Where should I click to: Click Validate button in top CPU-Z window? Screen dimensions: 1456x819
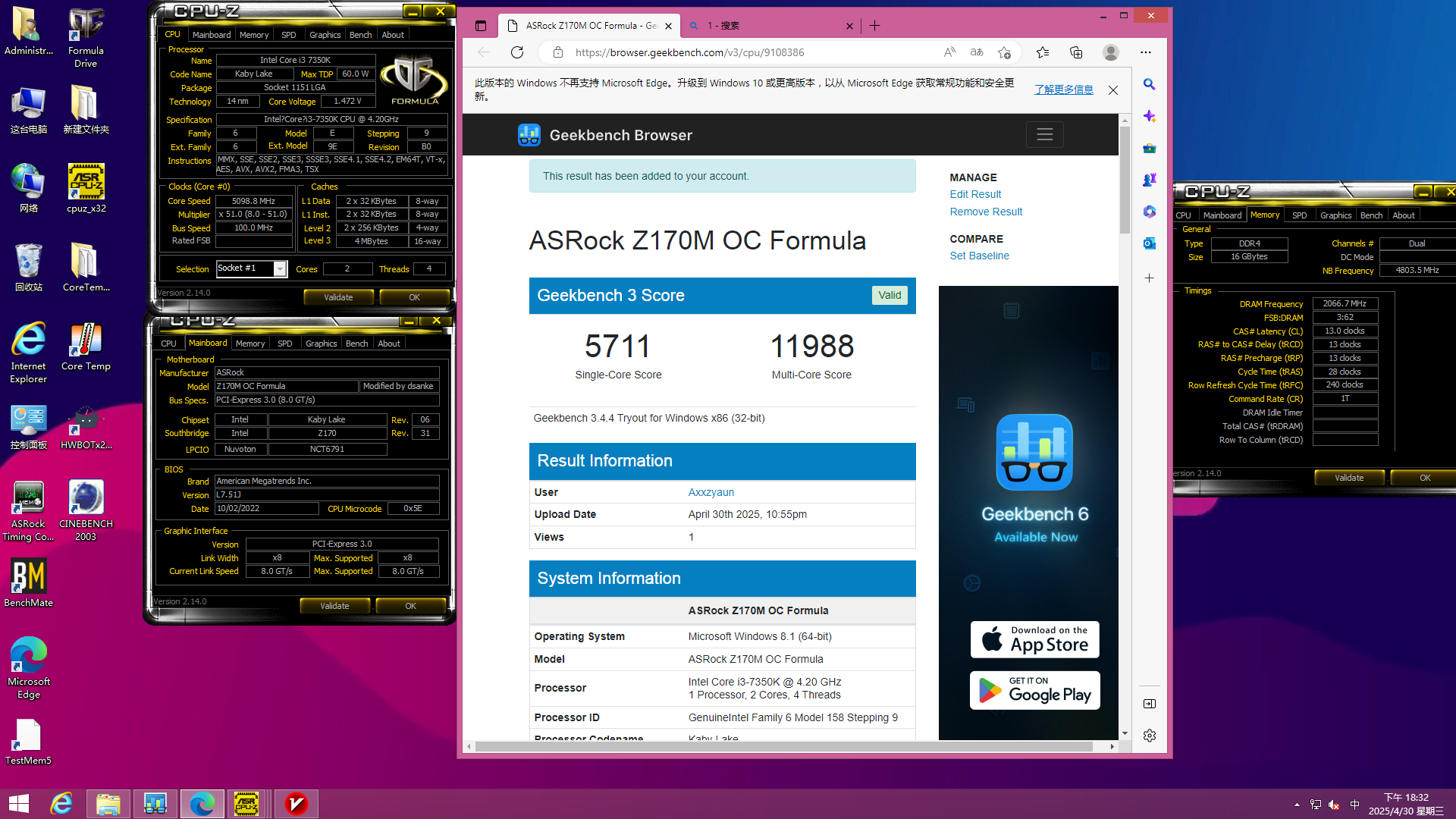click(x=338, y=297)
